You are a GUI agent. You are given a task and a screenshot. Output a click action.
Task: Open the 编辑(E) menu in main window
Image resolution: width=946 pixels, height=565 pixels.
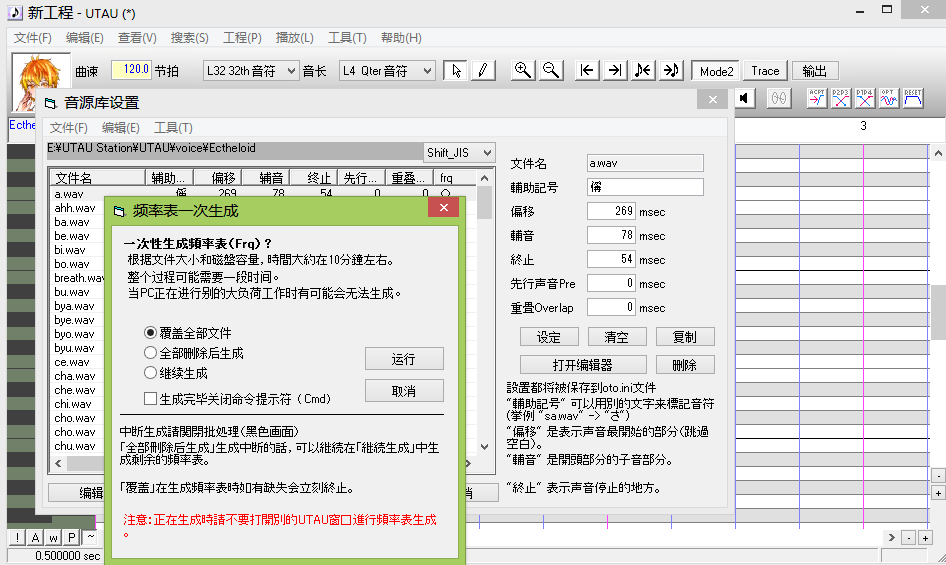click(x=84, y=37)
